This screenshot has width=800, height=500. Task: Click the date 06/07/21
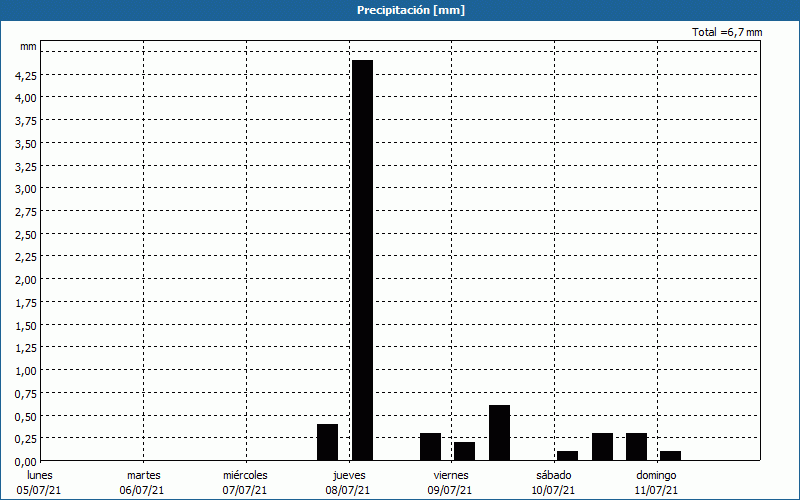[x=142, y=490]
